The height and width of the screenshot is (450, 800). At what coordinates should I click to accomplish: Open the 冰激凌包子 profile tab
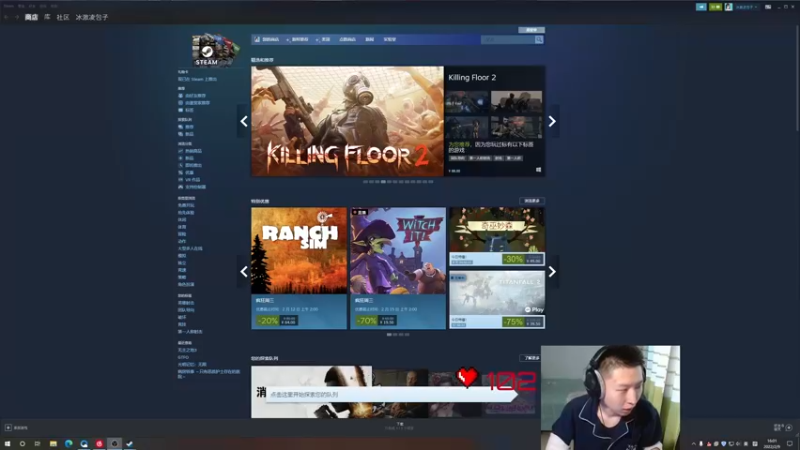click(92, 17)
